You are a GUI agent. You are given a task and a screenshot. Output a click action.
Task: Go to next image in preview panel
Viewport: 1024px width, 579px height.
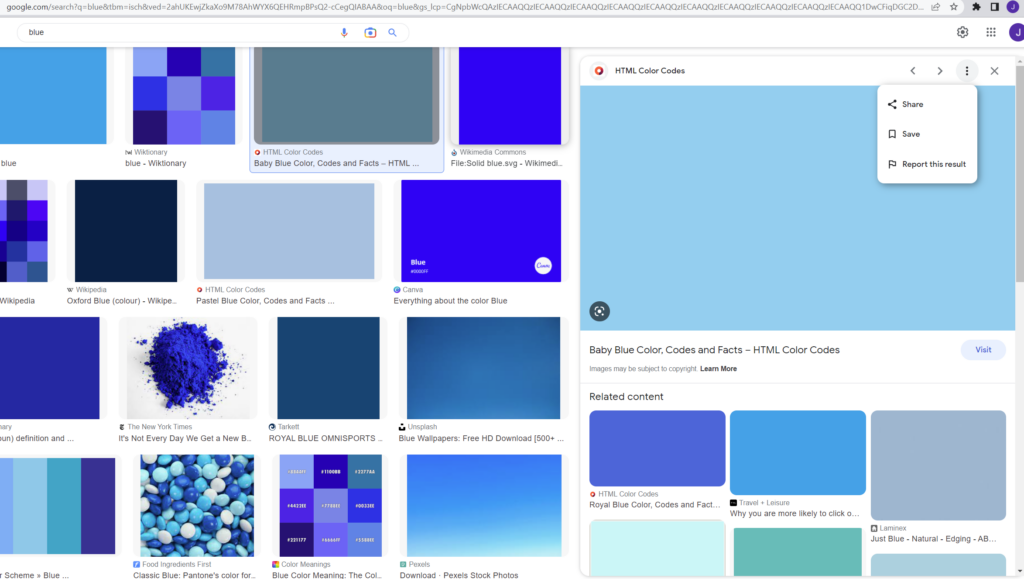(x=940, y=71)
